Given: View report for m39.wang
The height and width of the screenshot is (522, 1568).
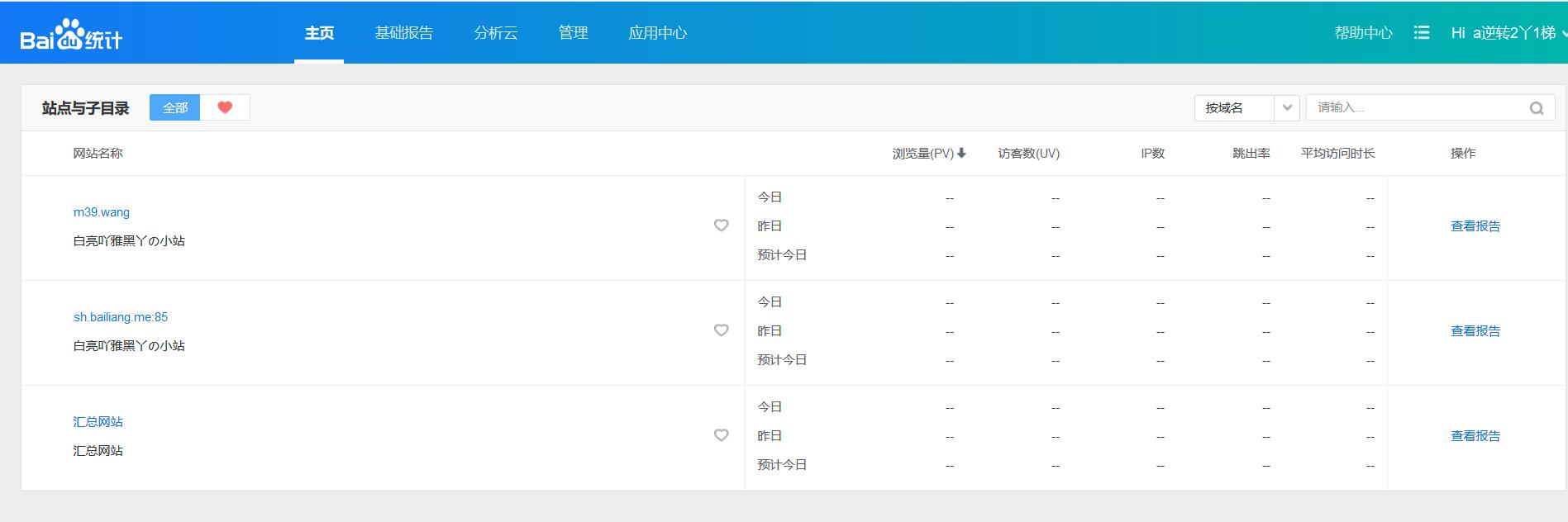Looking at the screenshot, I should point(1475,226).
